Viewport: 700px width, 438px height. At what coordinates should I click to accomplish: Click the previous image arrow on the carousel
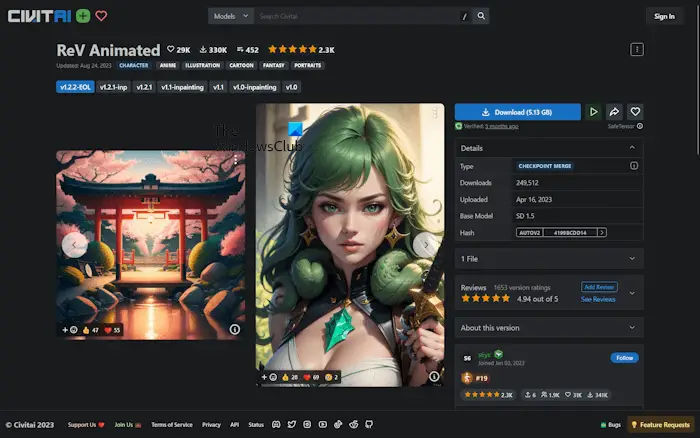pos(75,245)
